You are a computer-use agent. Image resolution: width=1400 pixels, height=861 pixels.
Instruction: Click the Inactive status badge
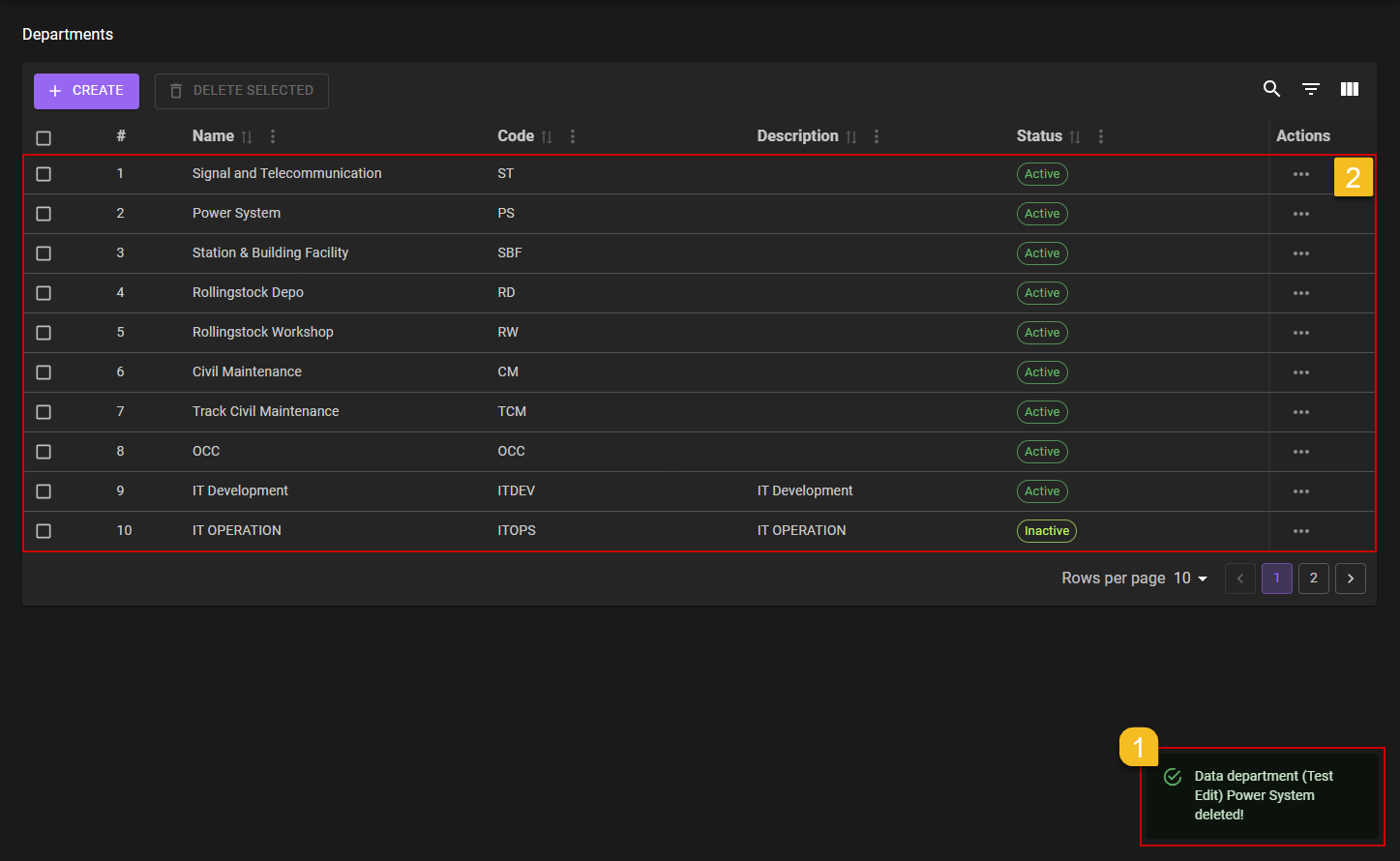pos(1046,531)
